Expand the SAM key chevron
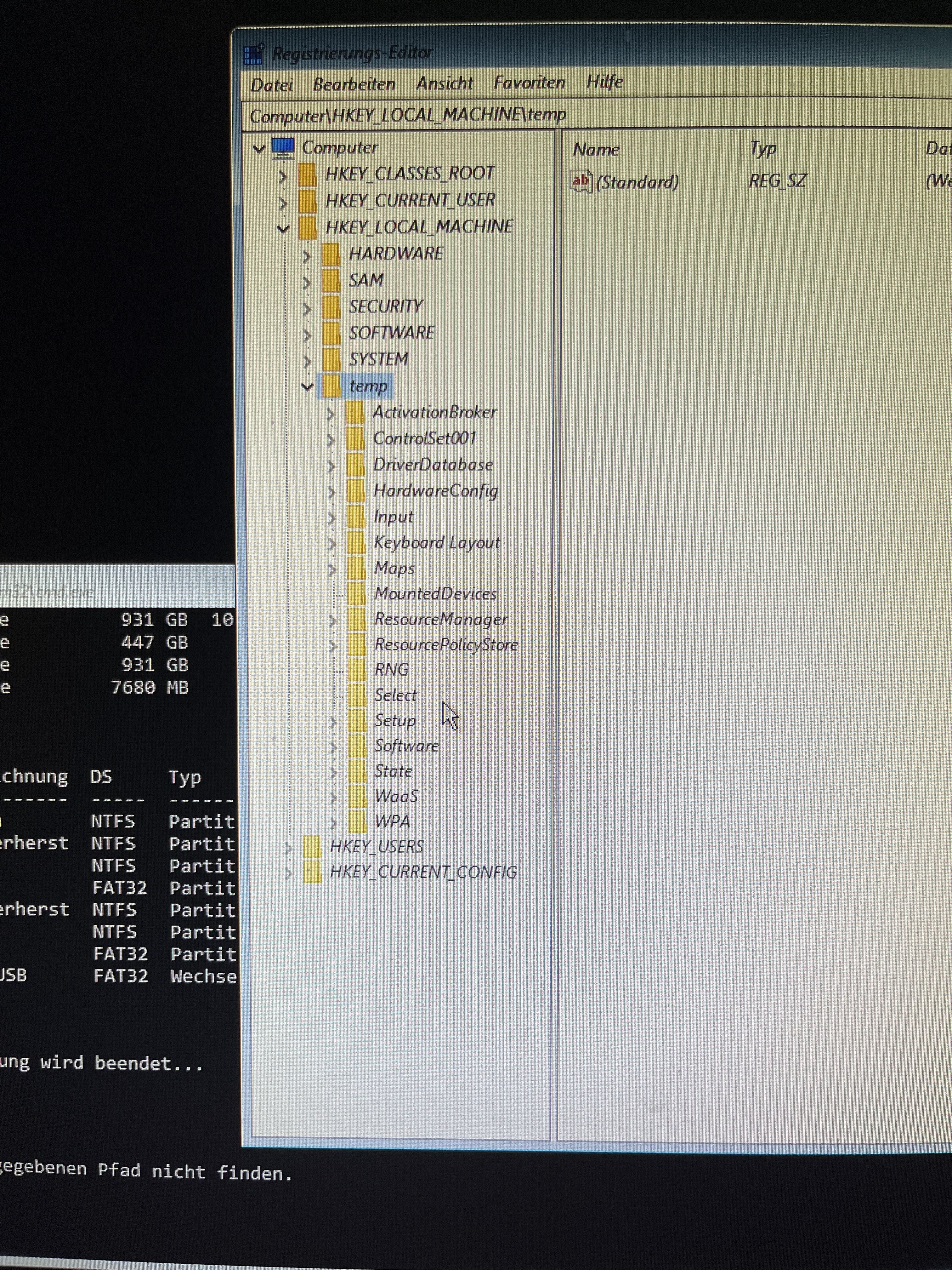 [x=306, y=283]
